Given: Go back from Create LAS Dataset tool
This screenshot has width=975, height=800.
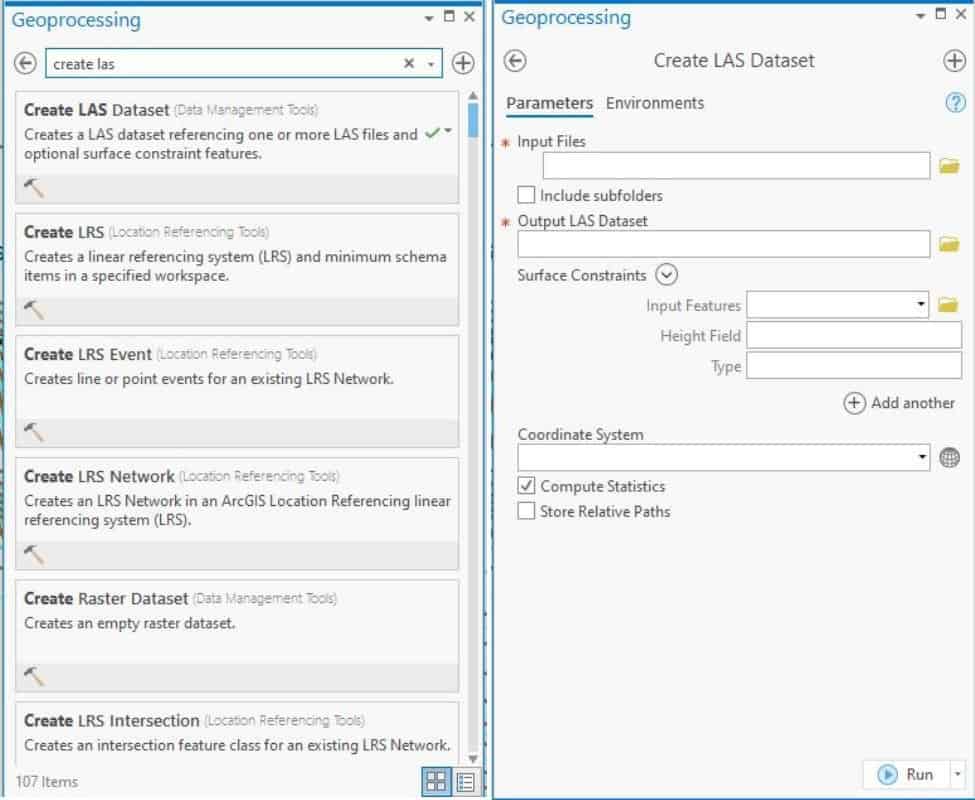Looking at the screenshot, I should click(x=515, y=61).
